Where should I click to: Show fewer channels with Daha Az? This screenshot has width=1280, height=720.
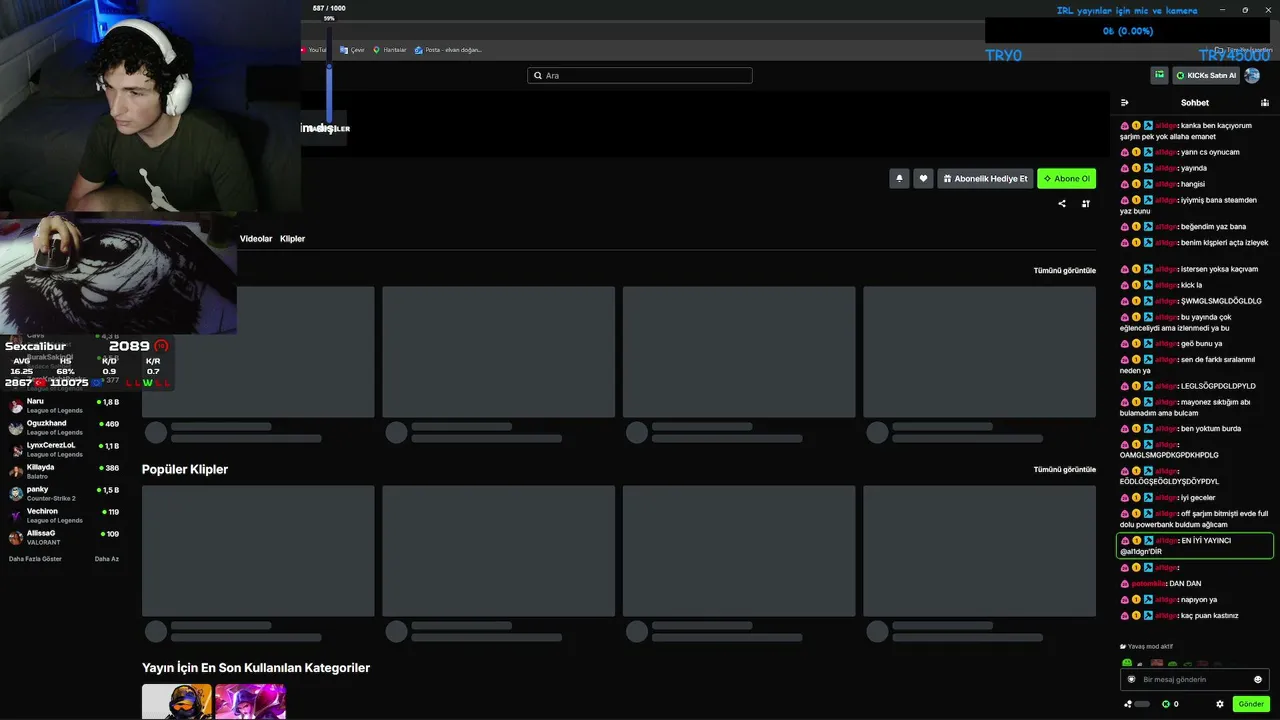point(107,559)
